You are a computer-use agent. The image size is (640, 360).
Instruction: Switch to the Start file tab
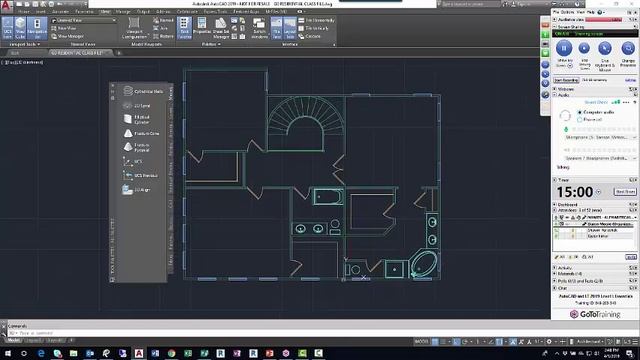(15, 53)
